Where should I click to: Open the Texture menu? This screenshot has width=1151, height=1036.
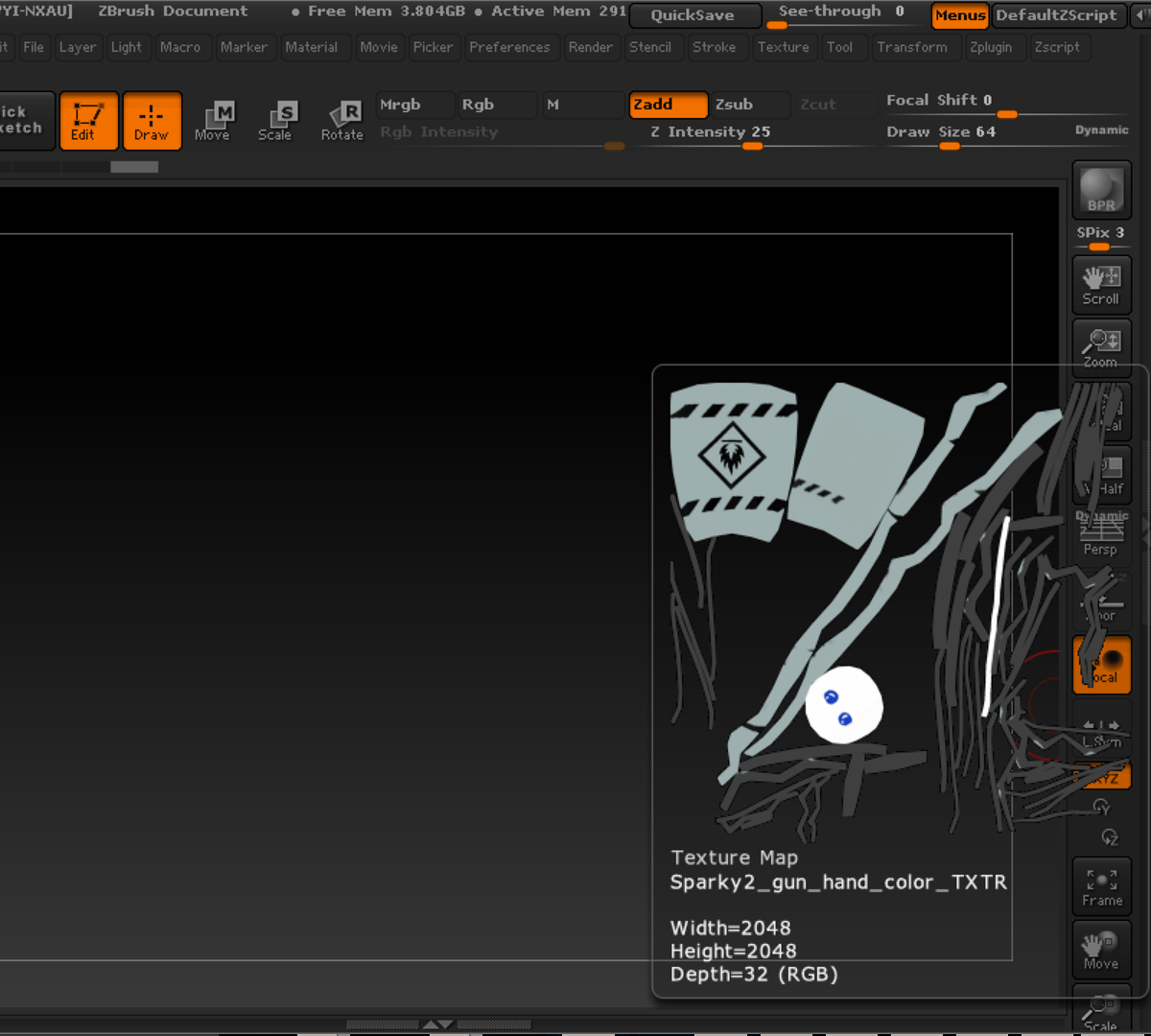[x=784, y=47]
